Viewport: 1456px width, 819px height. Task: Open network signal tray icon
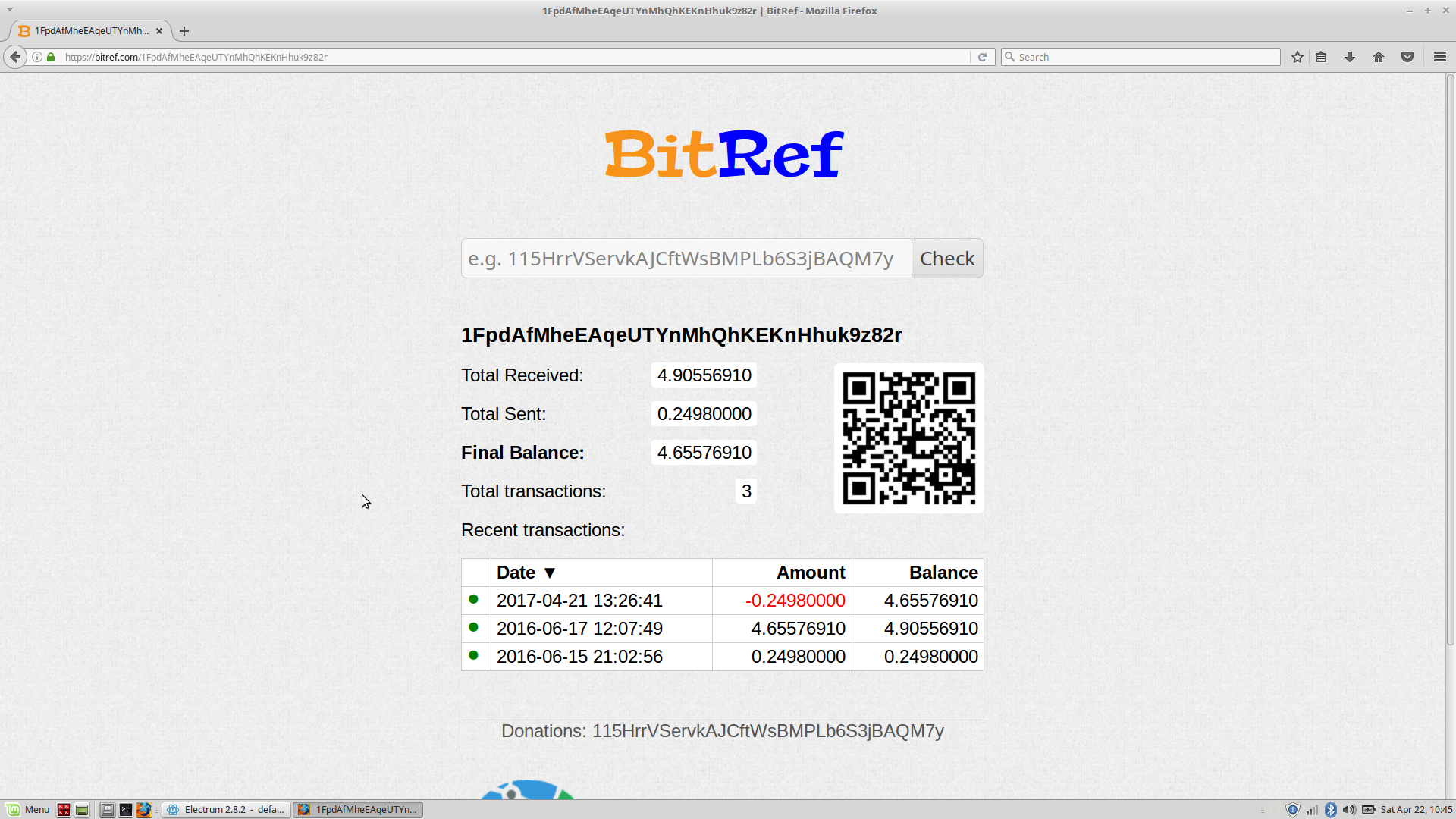click(1312, 810)
